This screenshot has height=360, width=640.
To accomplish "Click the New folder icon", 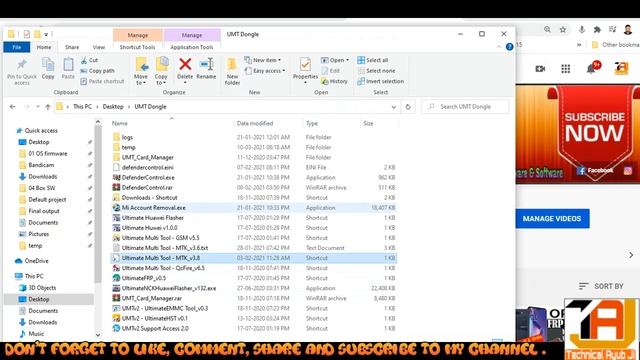I will (232, 64).
